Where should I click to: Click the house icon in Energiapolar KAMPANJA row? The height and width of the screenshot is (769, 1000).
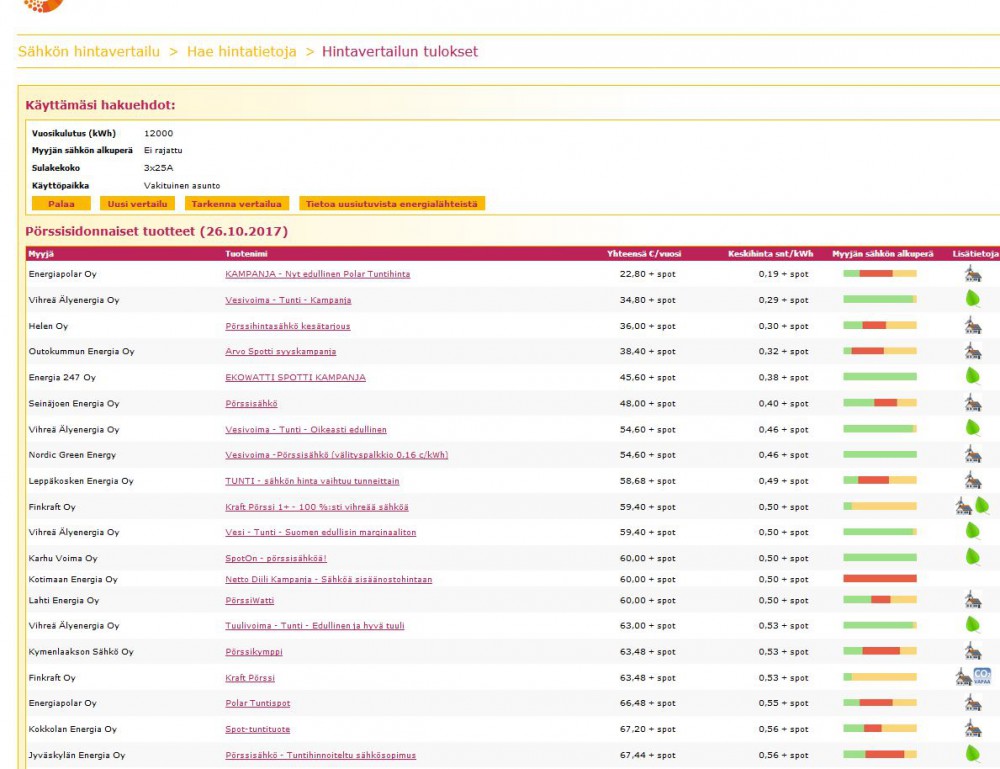972,273
